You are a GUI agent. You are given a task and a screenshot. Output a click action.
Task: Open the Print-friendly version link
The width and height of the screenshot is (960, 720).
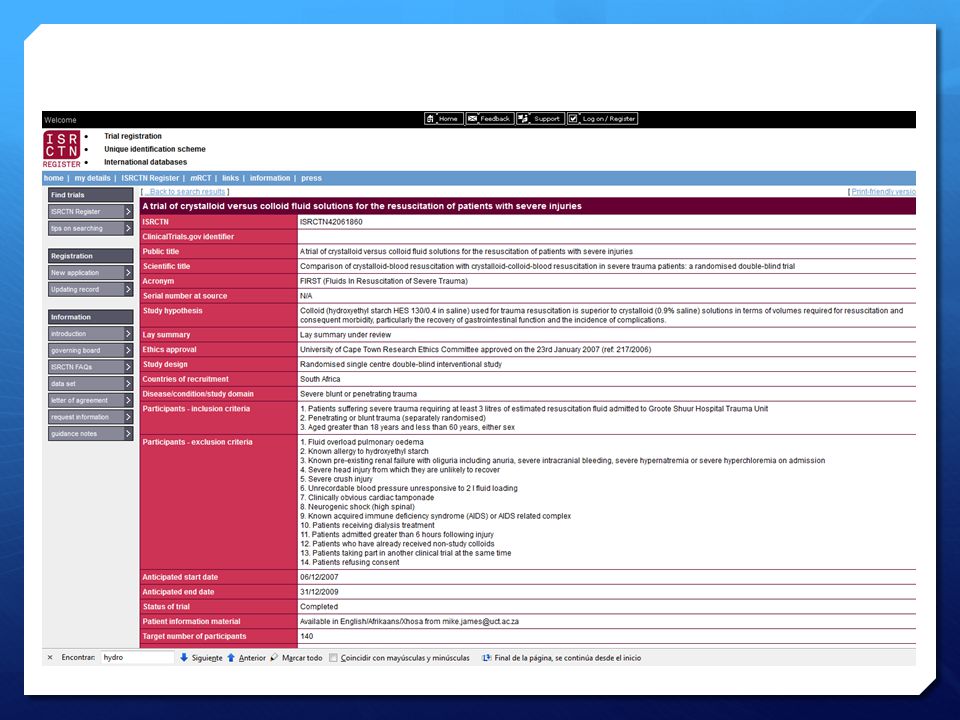tap(883, 192)
